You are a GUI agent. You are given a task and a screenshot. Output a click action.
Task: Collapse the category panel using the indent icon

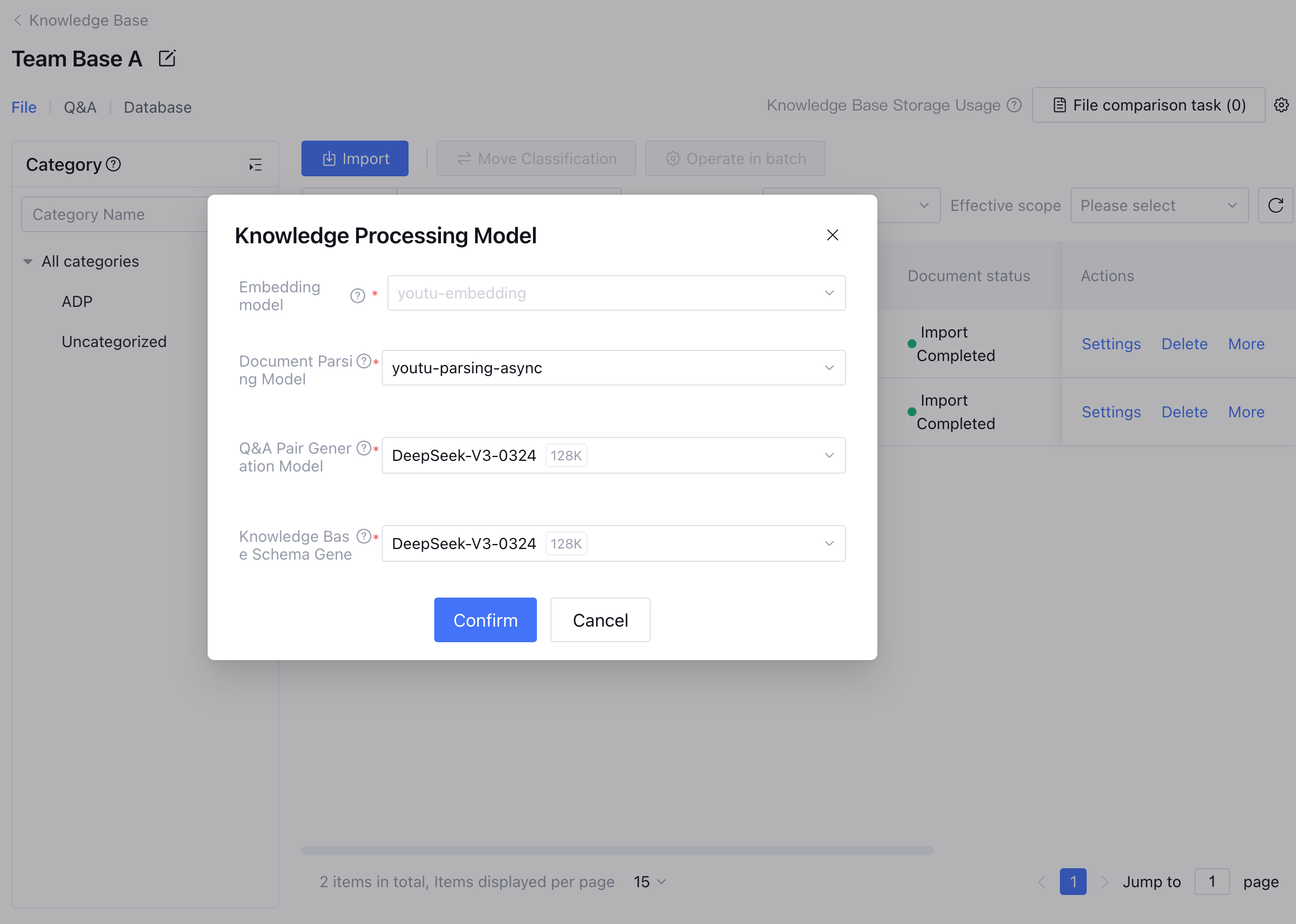pos(256,165)
